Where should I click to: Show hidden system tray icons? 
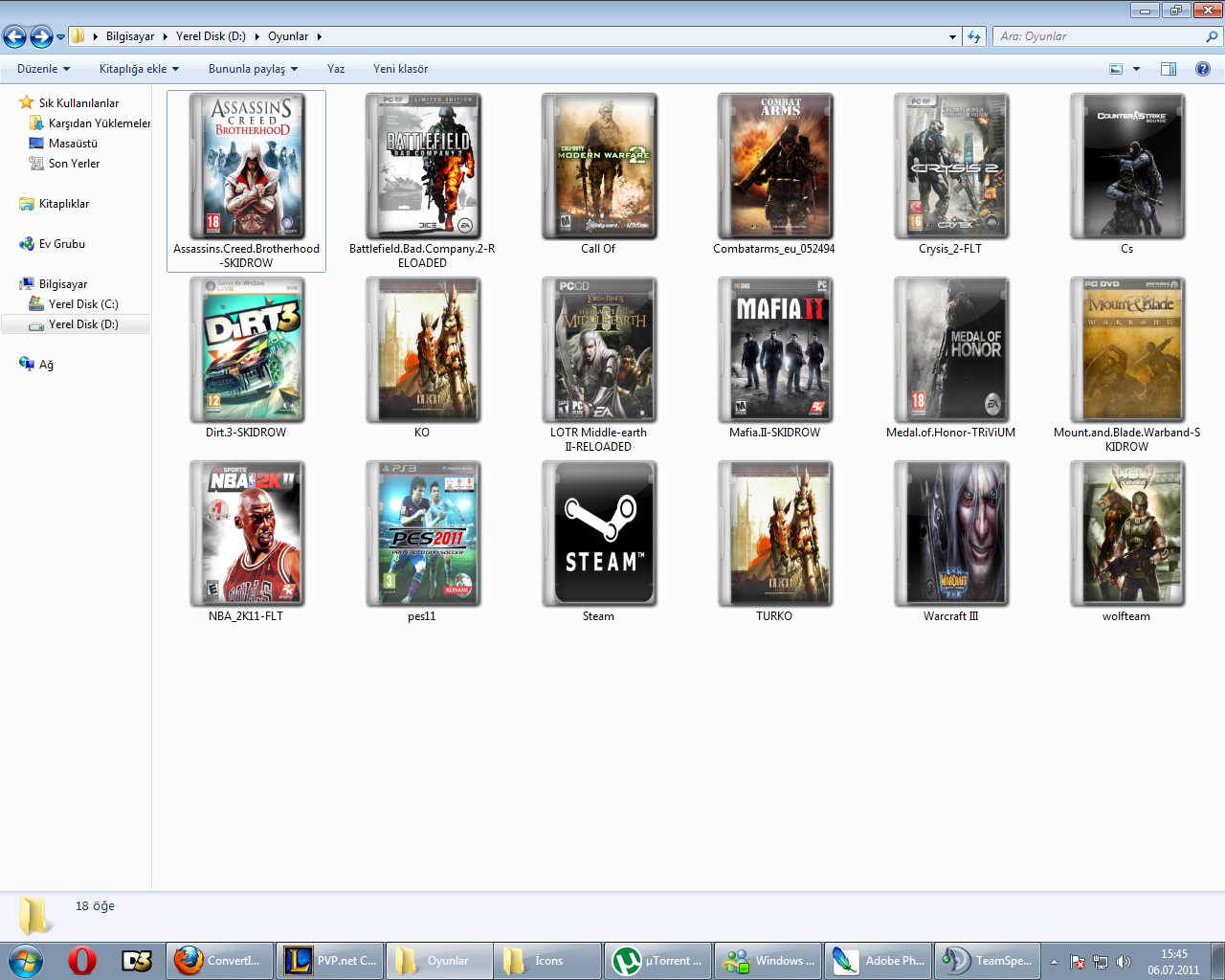1054,961
